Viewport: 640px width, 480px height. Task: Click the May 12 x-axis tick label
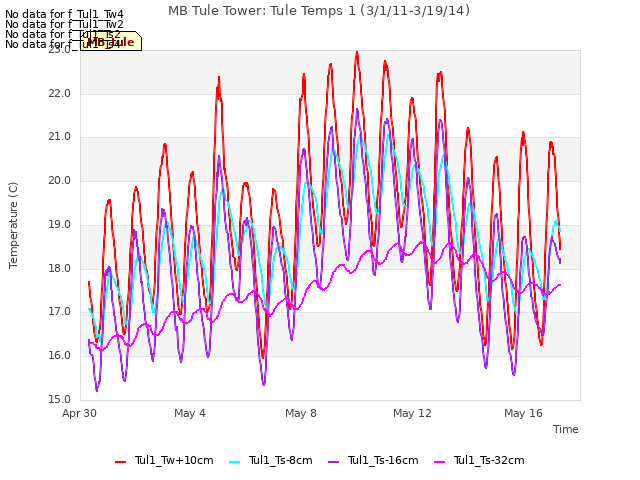[412, 413]
